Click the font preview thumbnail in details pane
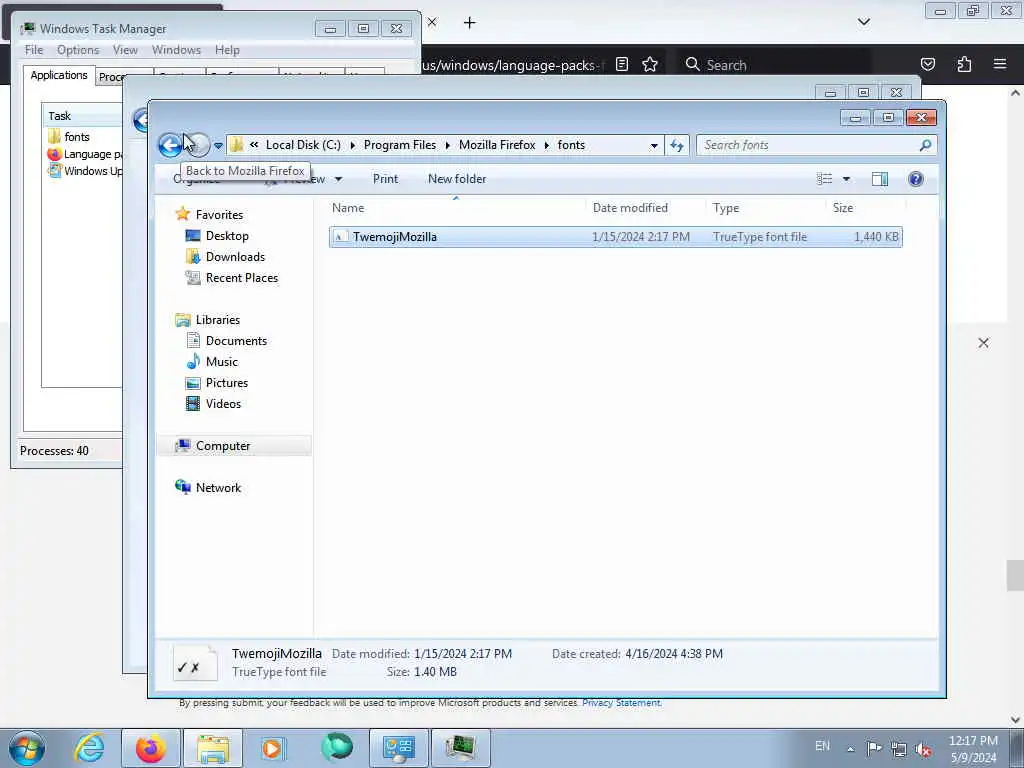 [195, 663]
